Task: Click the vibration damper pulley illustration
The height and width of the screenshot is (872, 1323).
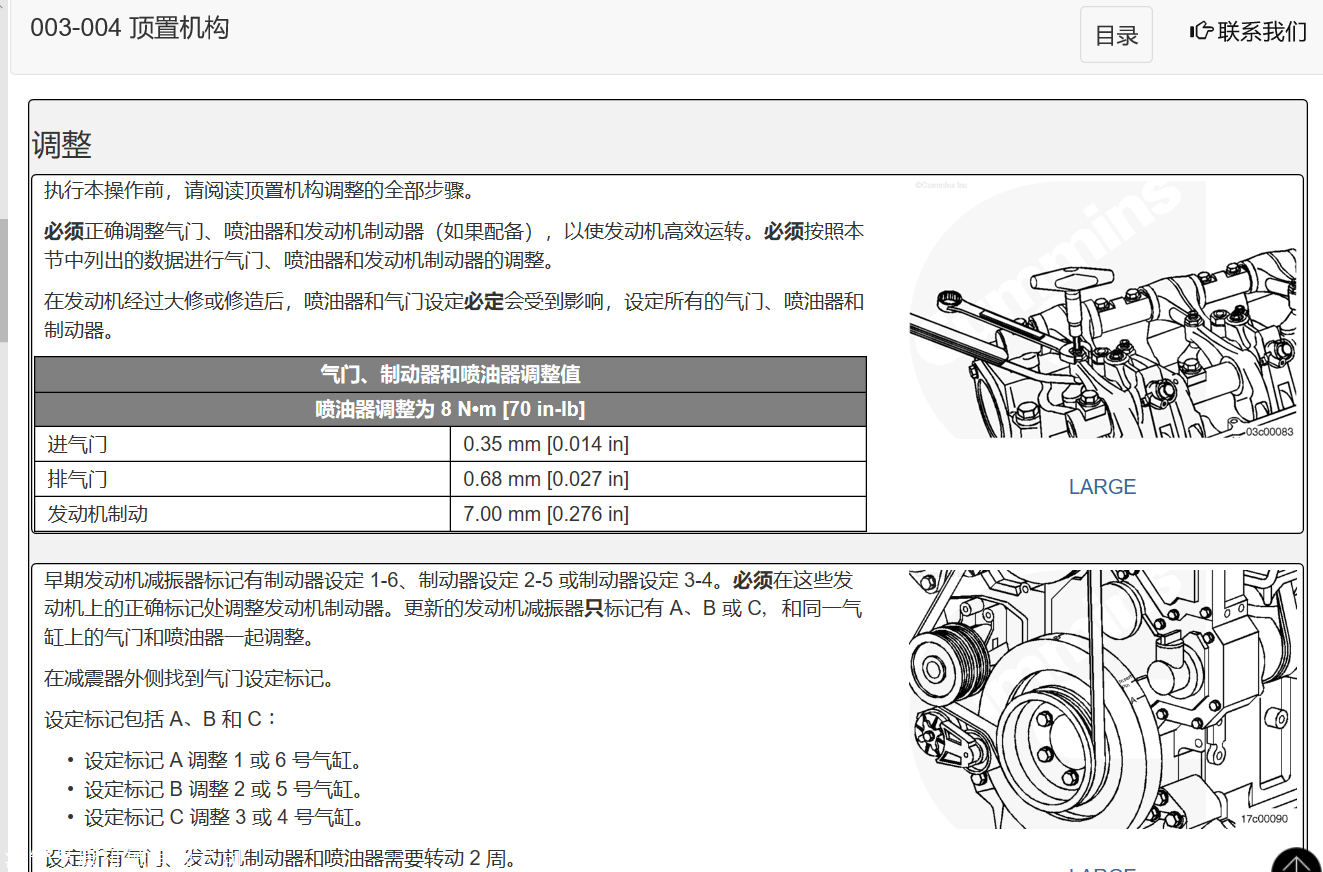Action: 1102,700
